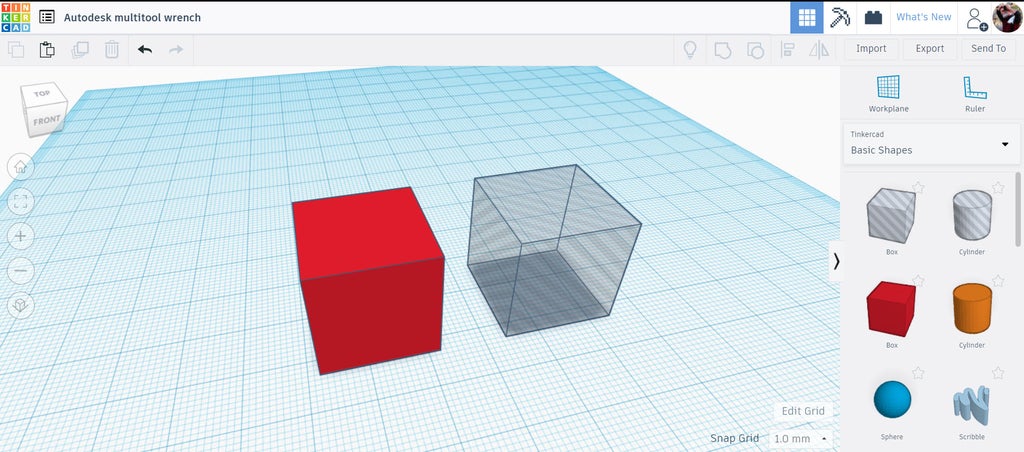The image size is (1024, 452).
Task: Select the red Box shape
Action: [891, 309]
